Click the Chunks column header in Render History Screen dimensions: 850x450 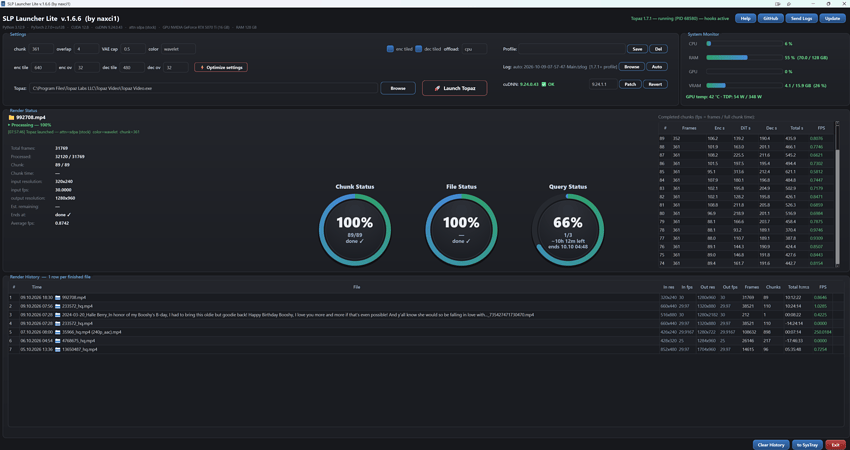pyautogui.click(x=772, y=287)
